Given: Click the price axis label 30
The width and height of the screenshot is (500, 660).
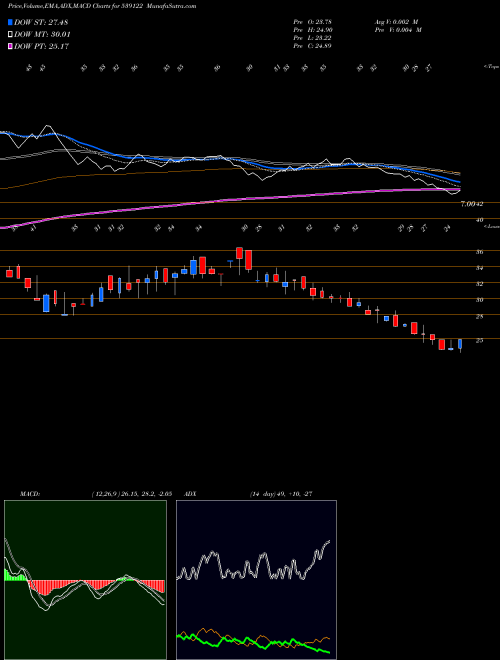Looking at the screenshot, I should [x=479, y=300].
